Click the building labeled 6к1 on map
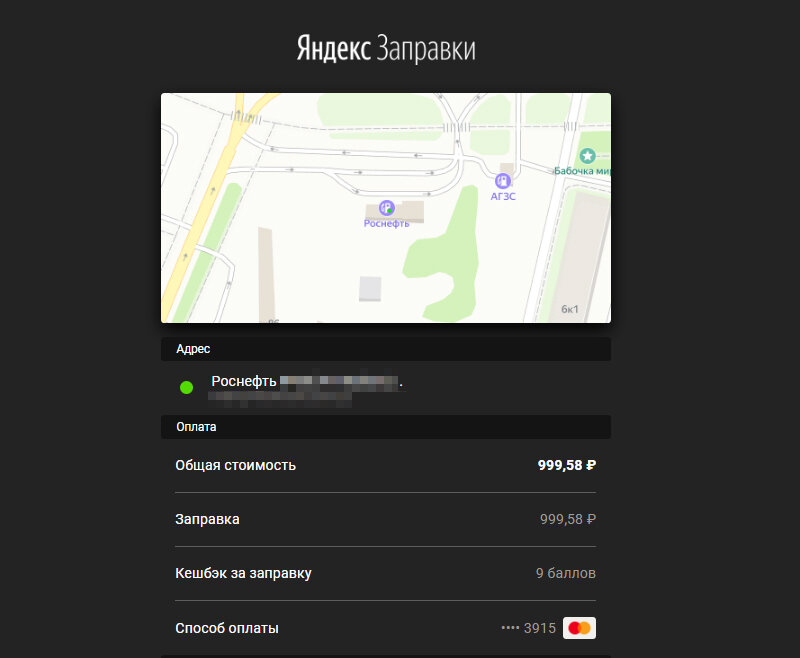The width and height of the screenshot is (800, 658). coord(570,309)
